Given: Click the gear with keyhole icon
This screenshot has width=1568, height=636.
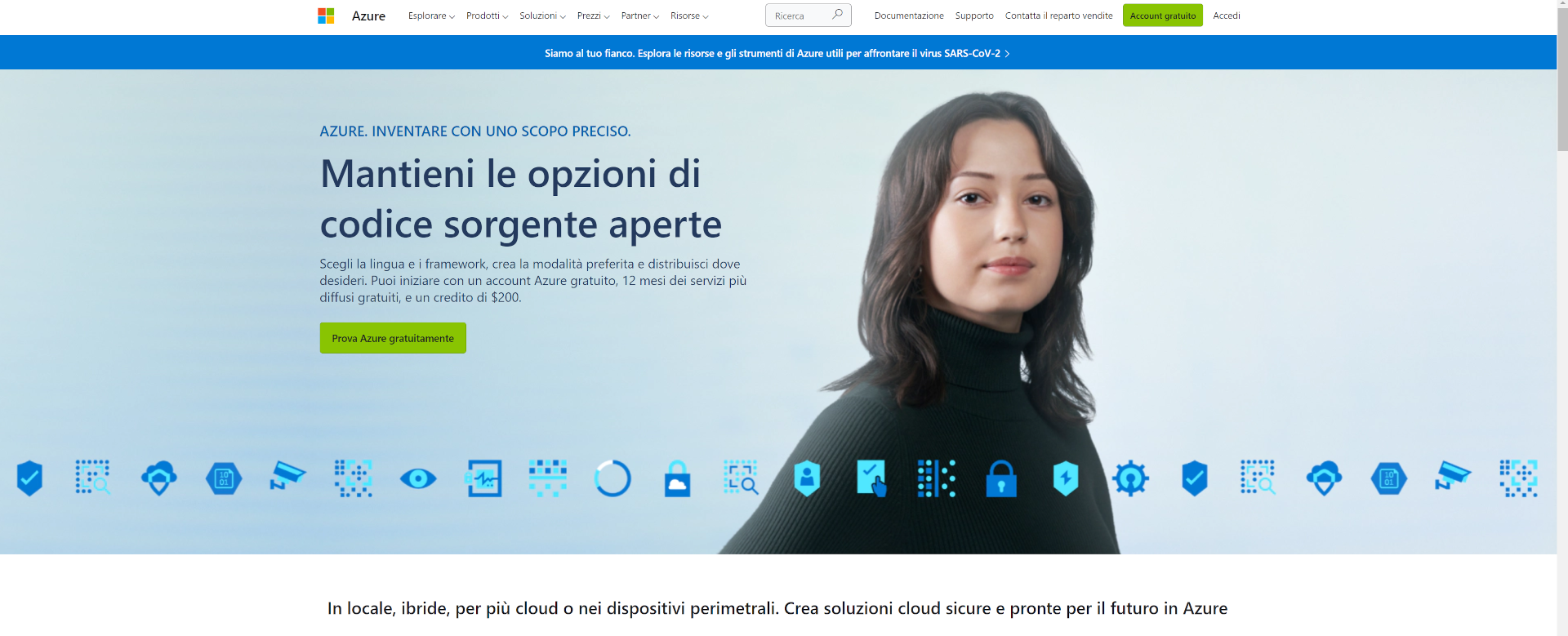Looking at the screenshot, I should pyautogui.click(x=1130, y=478).
